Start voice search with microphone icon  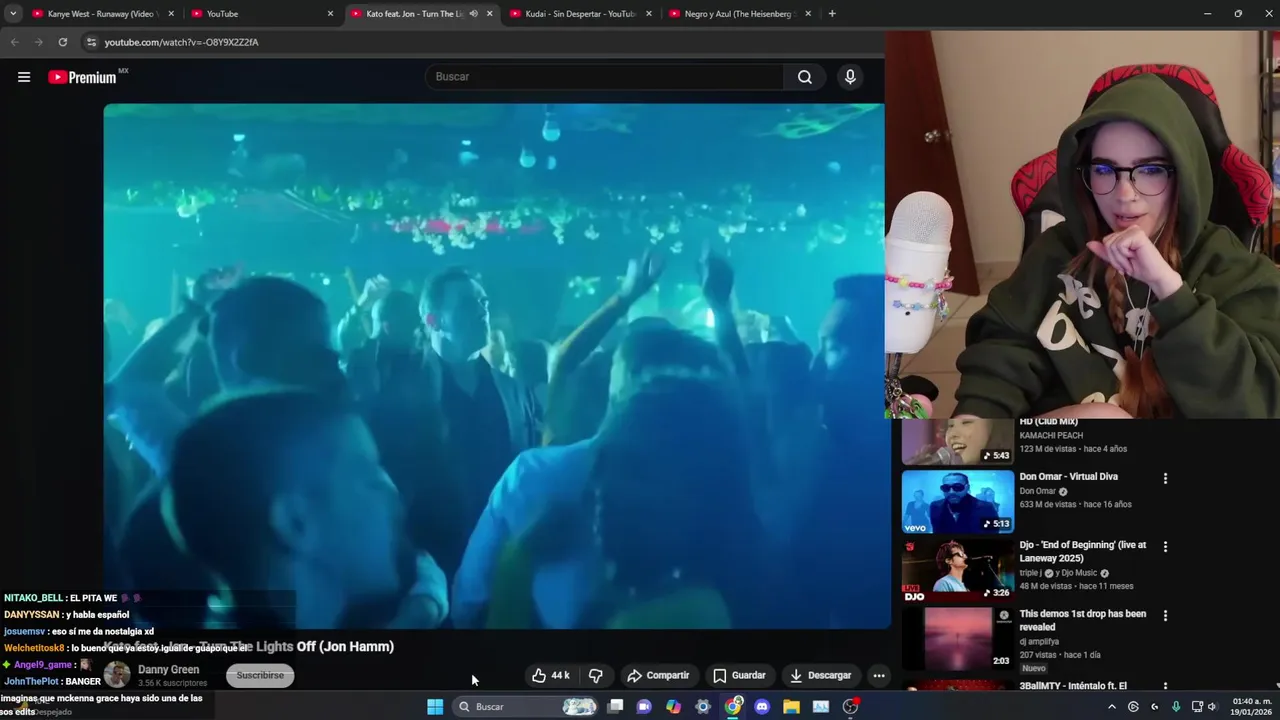point(850,77)
